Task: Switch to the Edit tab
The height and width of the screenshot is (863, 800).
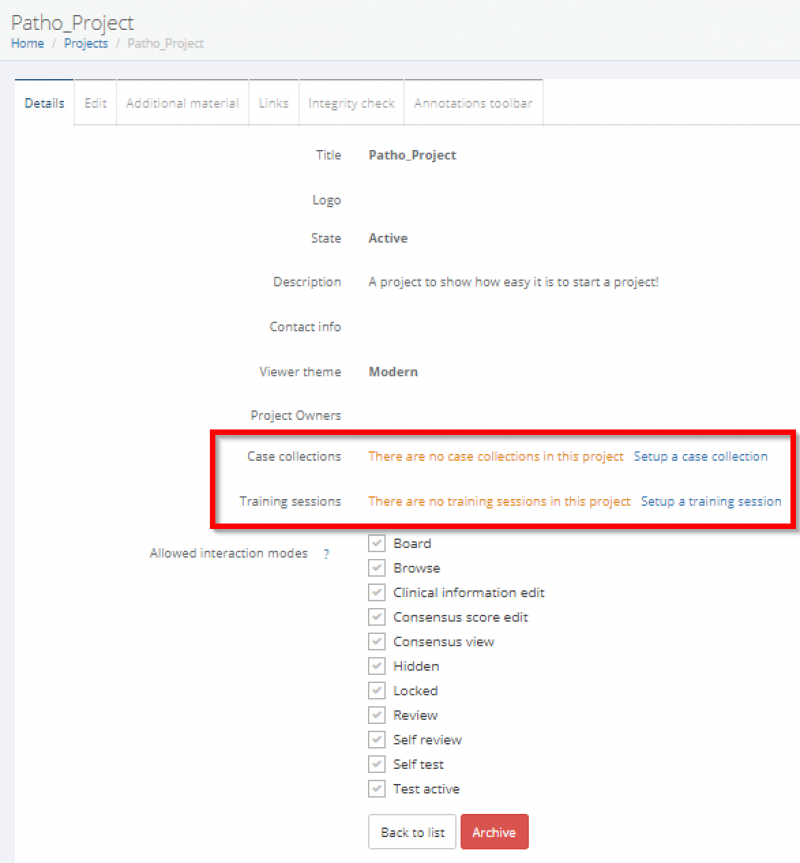Action: (95, 103)
